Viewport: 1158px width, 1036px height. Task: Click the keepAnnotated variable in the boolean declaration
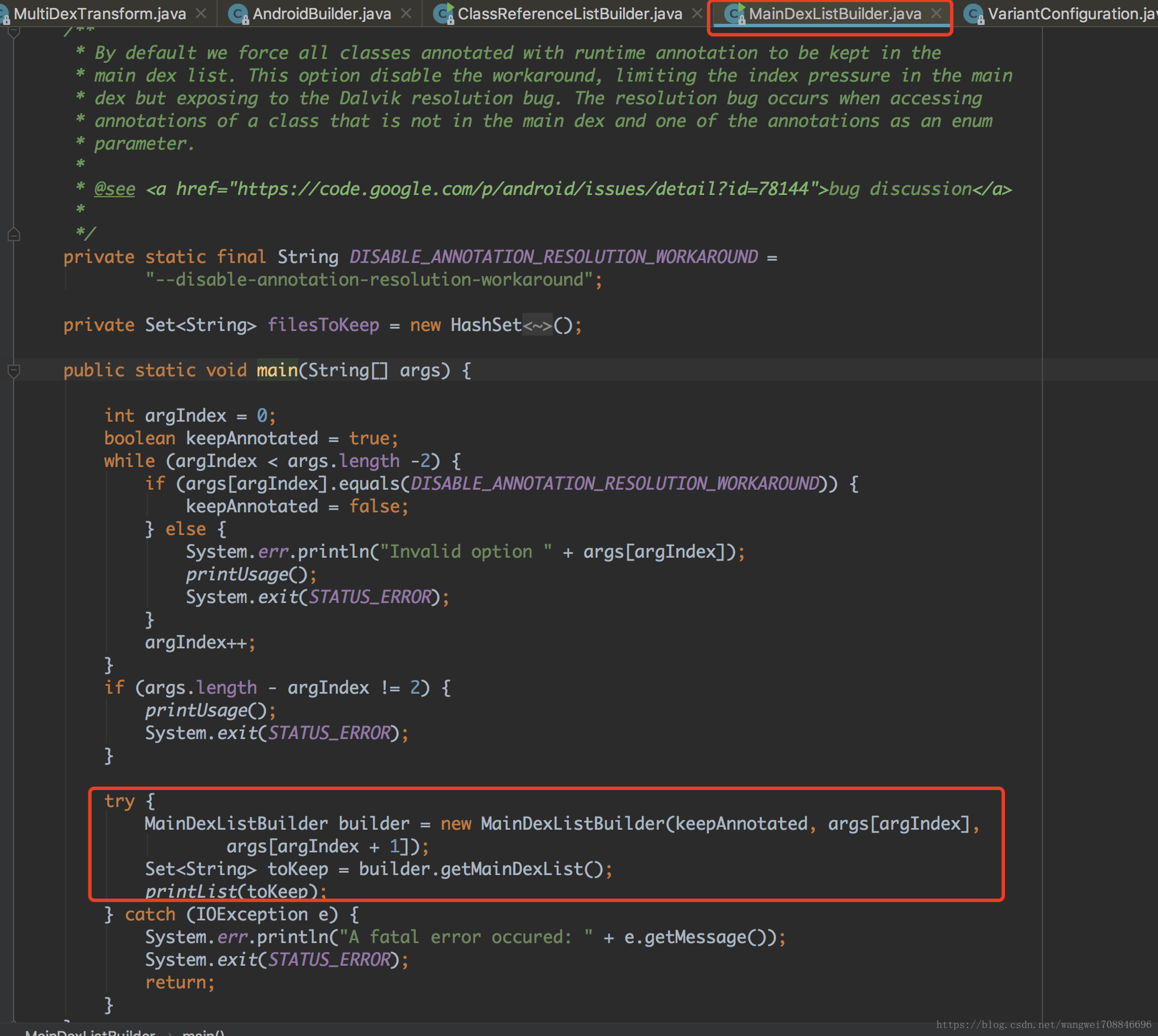point(252,439)
